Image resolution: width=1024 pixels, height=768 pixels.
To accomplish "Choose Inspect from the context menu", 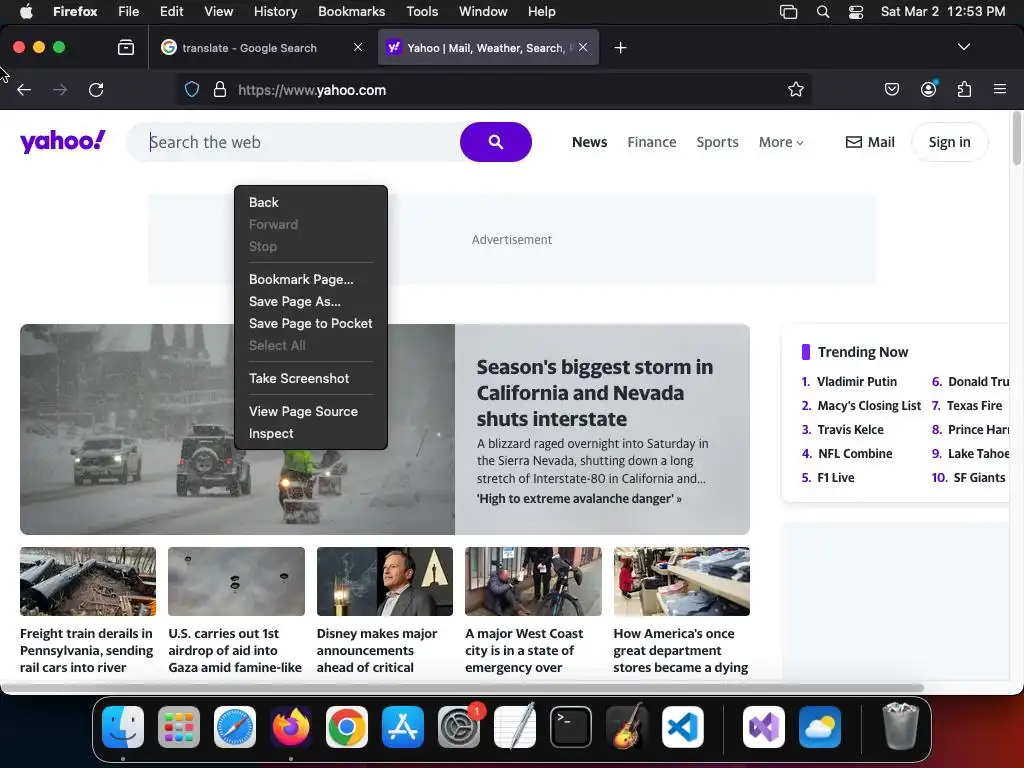I will 271,434.
